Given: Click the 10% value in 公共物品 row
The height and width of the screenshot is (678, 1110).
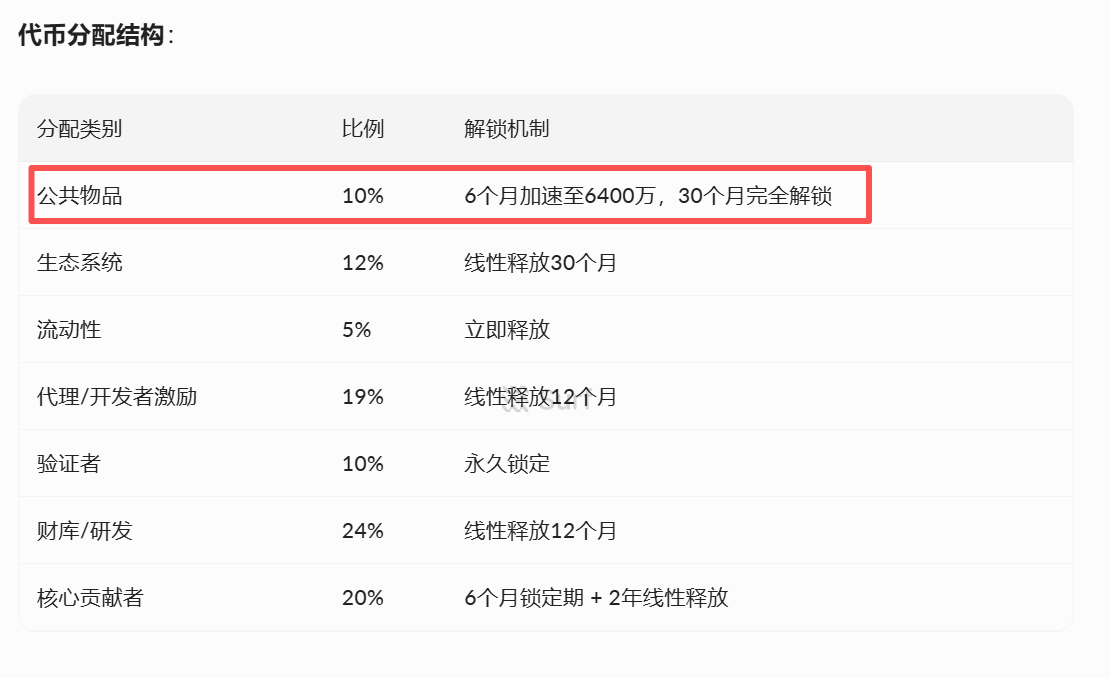Looking at the screenshot, I should click(363, 196).
